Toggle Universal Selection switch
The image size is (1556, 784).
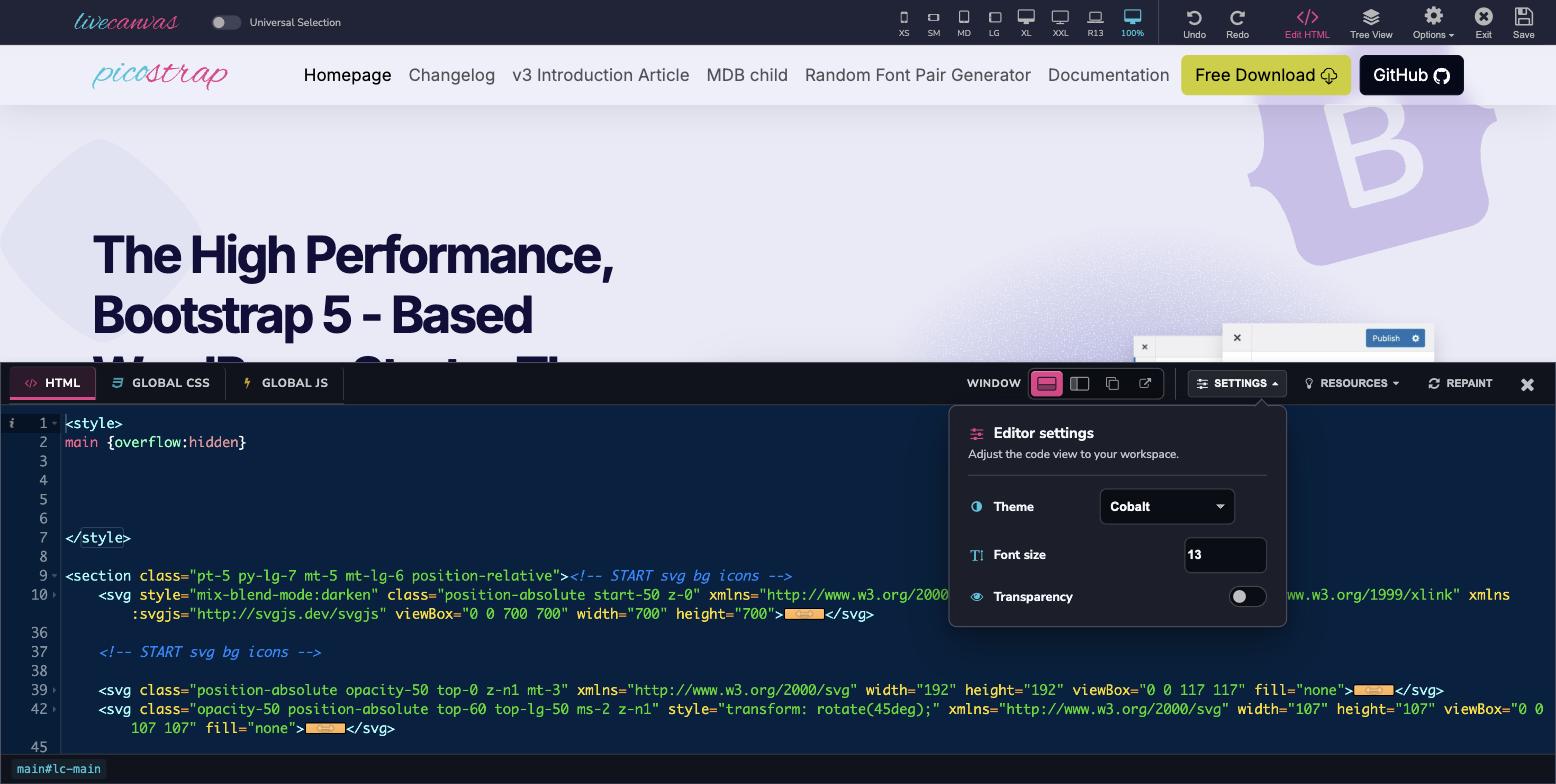coord(226,22)
